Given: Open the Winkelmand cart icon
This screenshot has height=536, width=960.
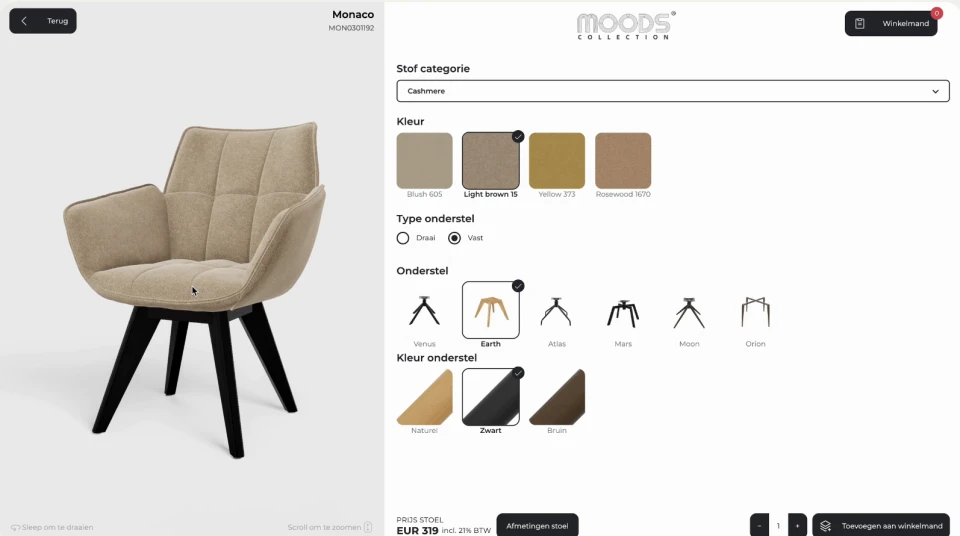Looking at the screenshot, I should pyautogui.click(x=860, y=23).
